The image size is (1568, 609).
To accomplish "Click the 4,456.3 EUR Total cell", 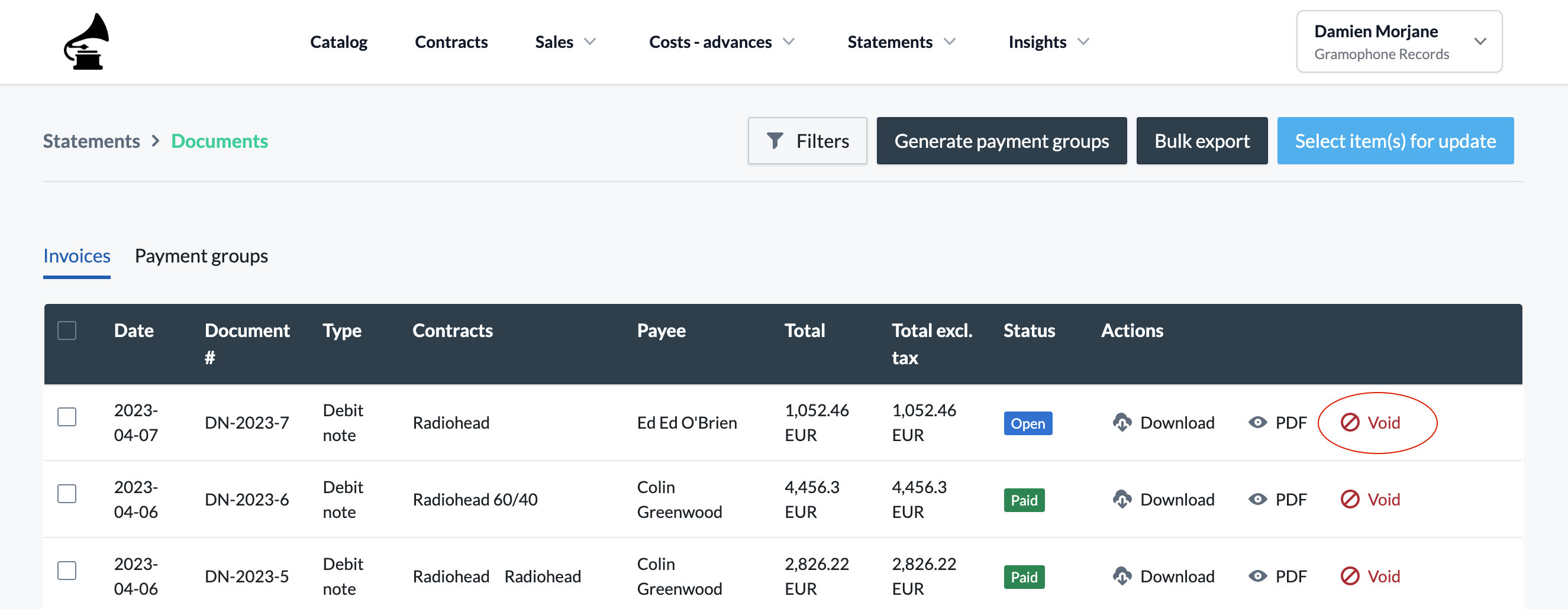I will click(812, 500).
